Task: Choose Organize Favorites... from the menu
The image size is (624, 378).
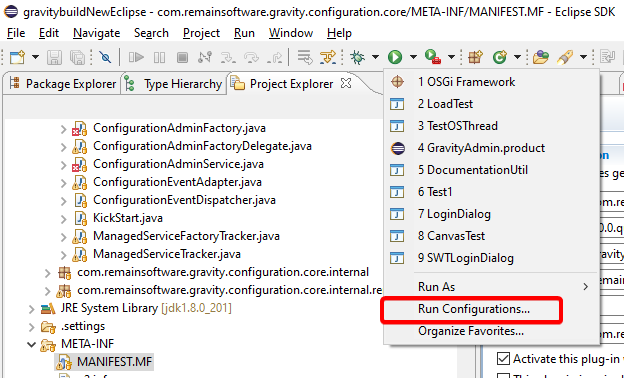Action: coord(471,331)
